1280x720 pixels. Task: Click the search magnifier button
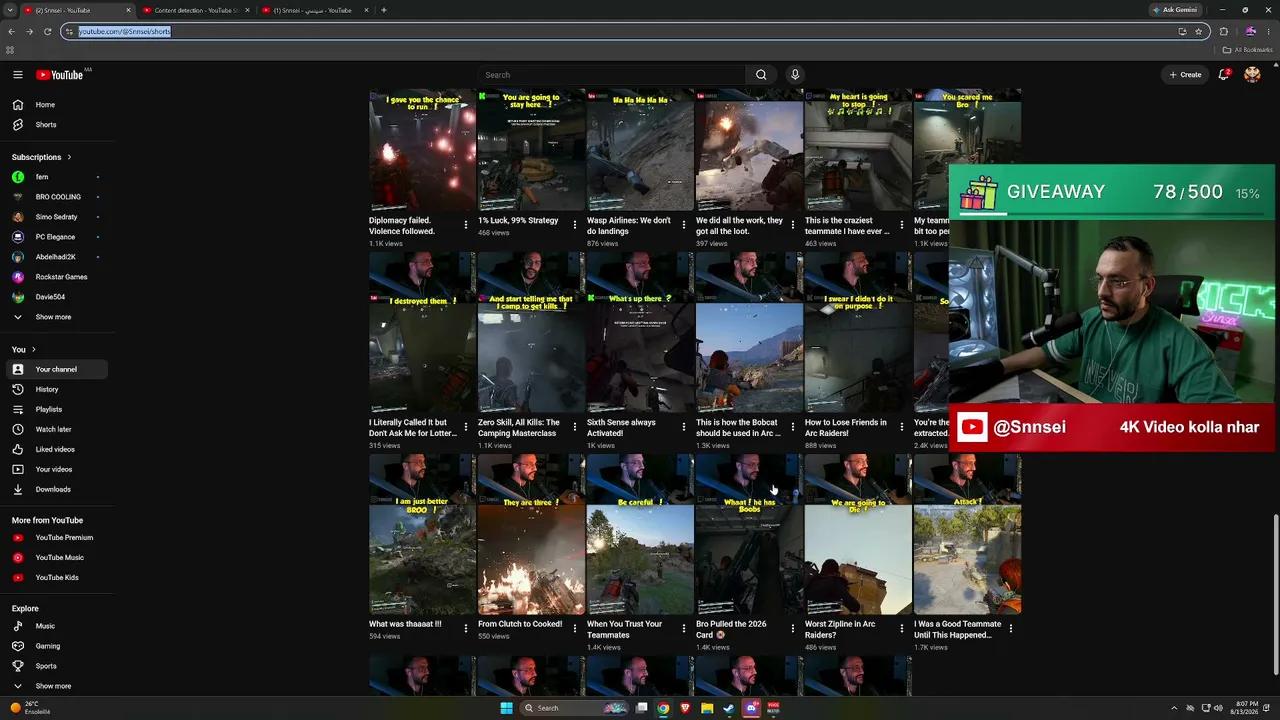(x=761, y=75)
